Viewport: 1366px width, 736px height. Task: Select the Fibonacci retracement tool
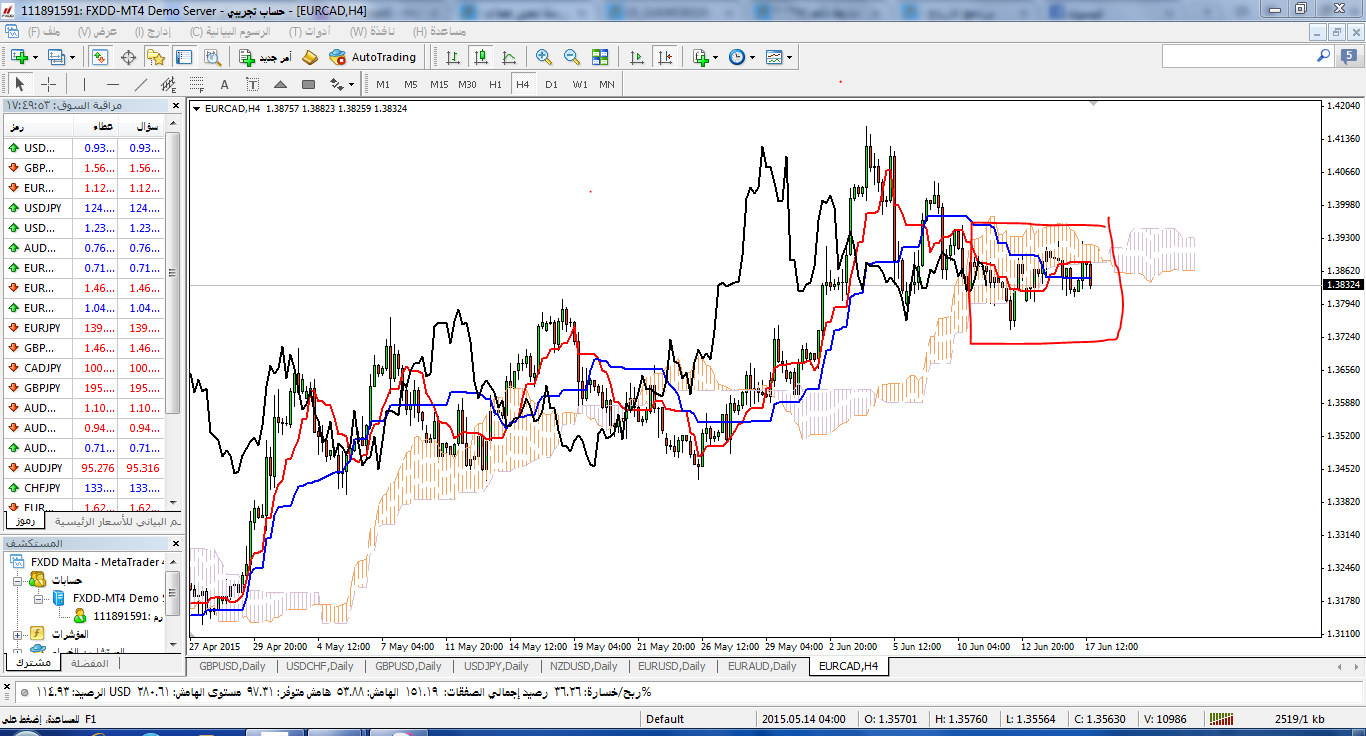tap(197, 84)
